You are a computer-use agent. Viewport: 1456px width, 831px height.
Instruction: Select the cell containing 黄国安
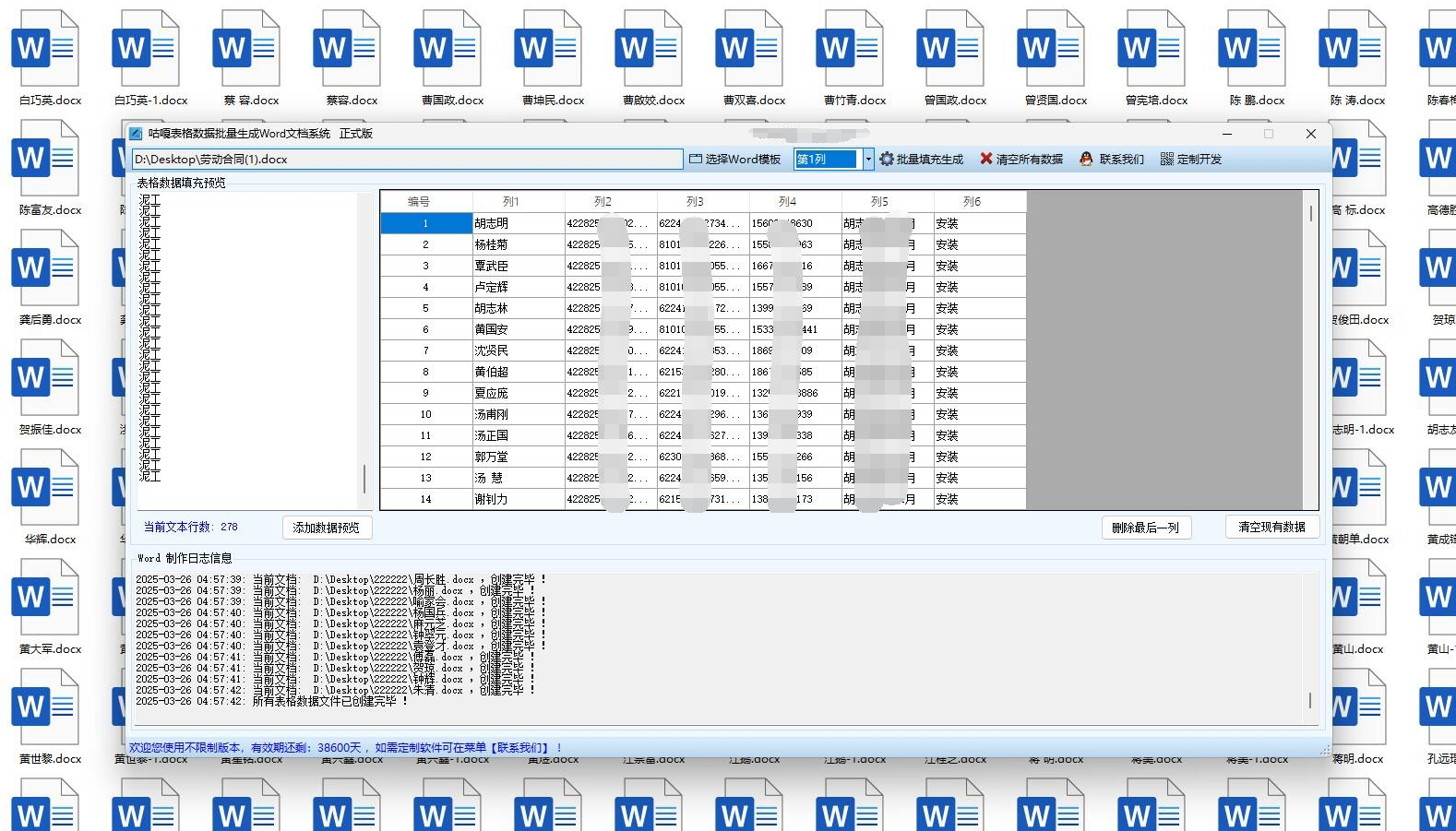(519, 329)
